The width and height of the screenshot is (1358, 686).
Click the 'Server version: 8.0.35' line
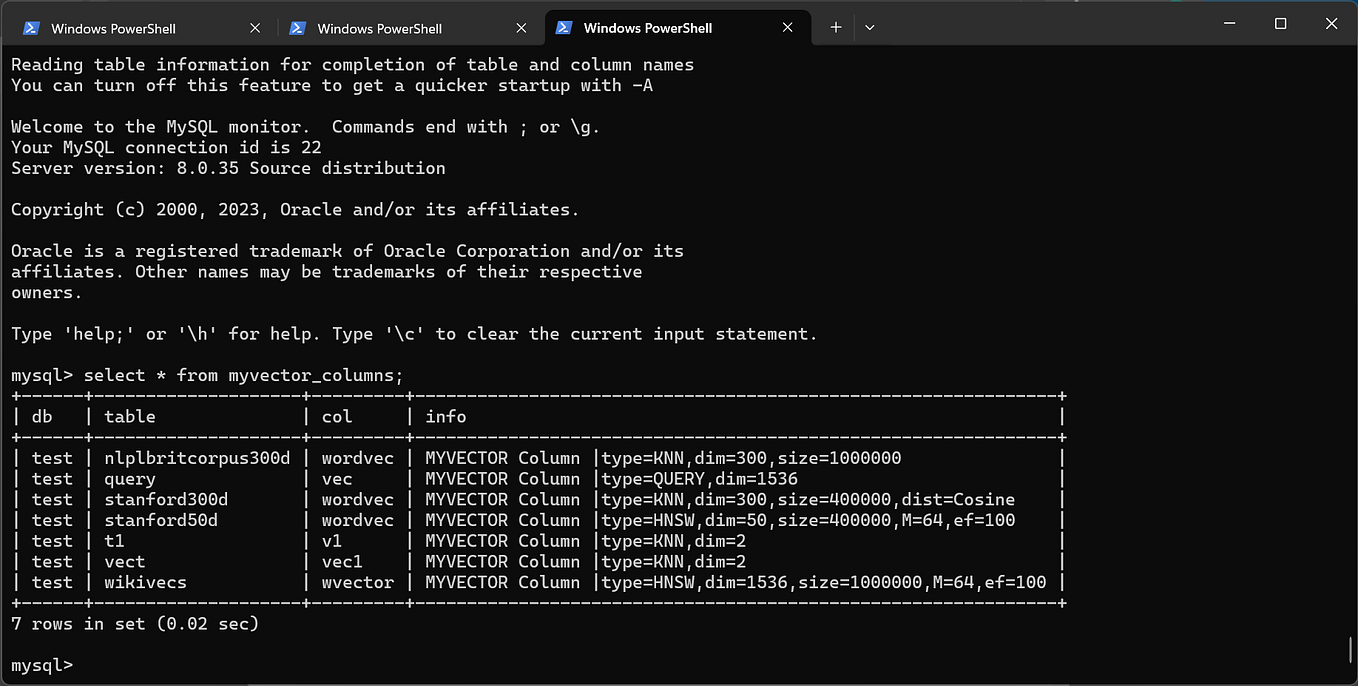(228, 168)
